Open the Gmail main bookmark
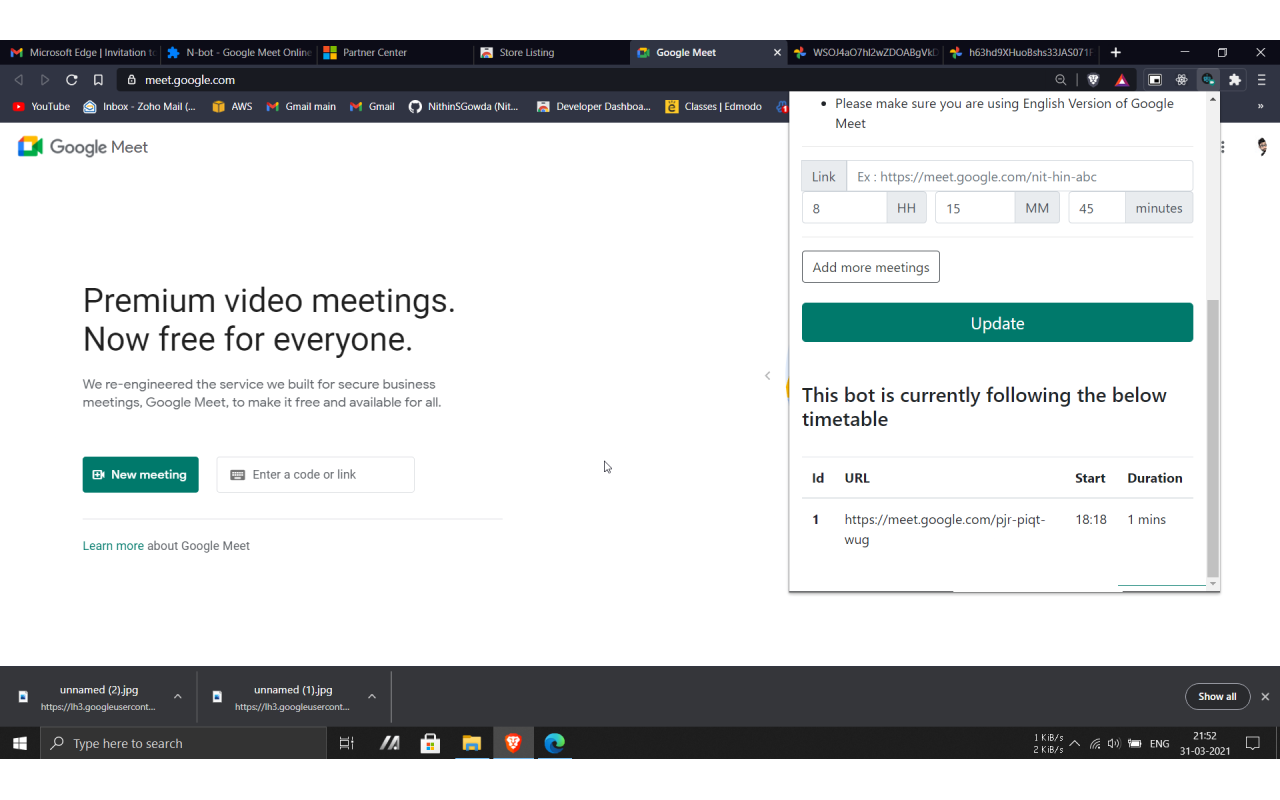 click(x=301, y=106)
